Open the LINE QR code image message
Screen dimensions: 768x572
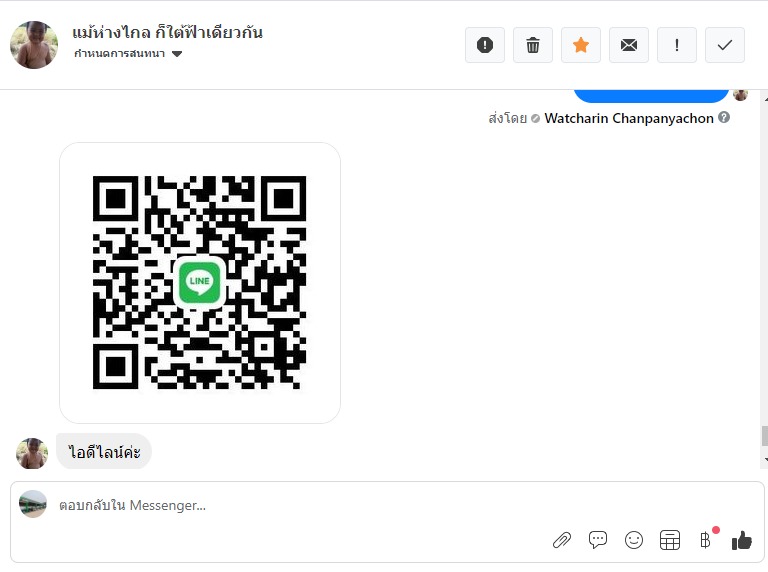pos(200,283)
